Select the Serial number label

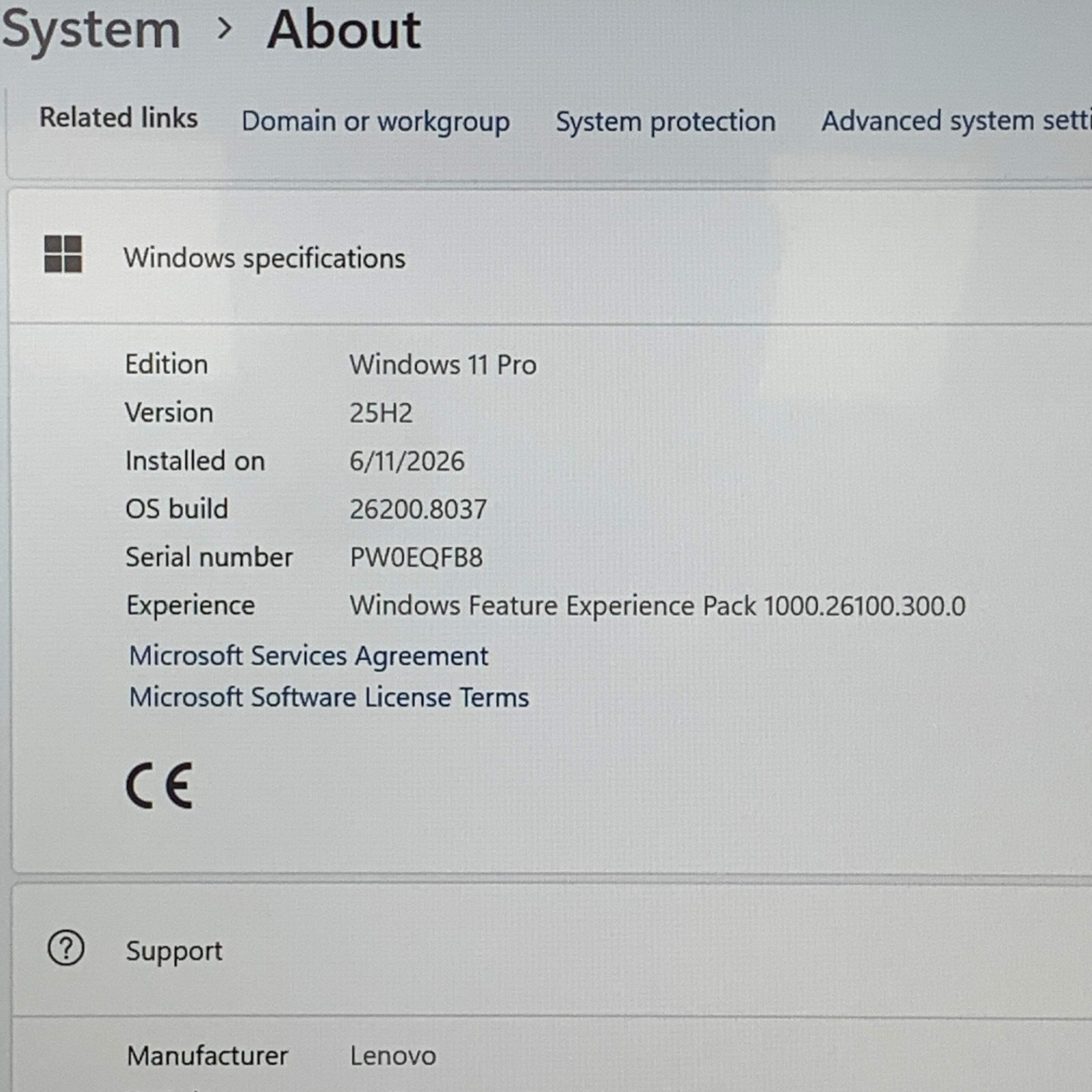tap(210, 557)
